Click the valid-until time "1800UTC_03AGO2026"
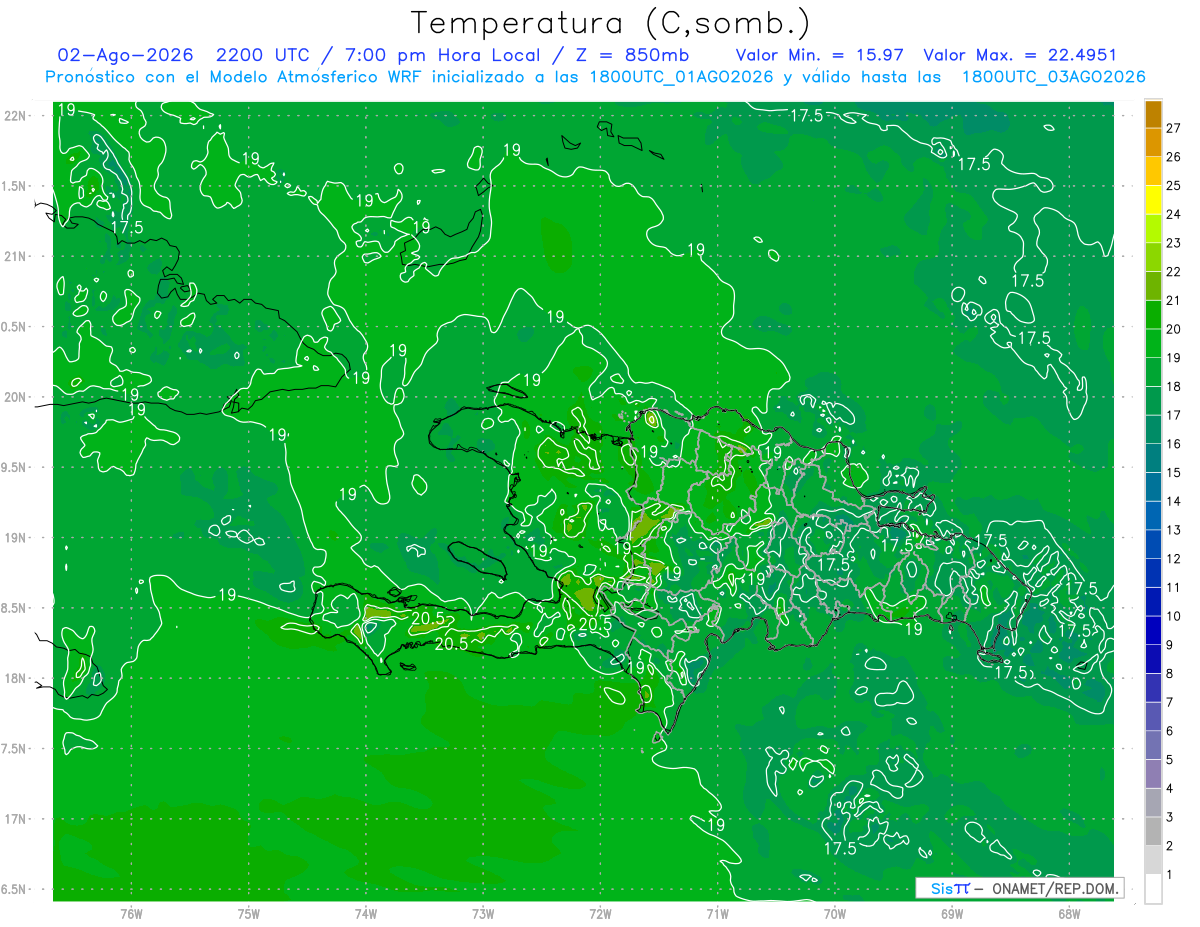The width and height of the screenshot is (1200, 927). click(1053, 77)
